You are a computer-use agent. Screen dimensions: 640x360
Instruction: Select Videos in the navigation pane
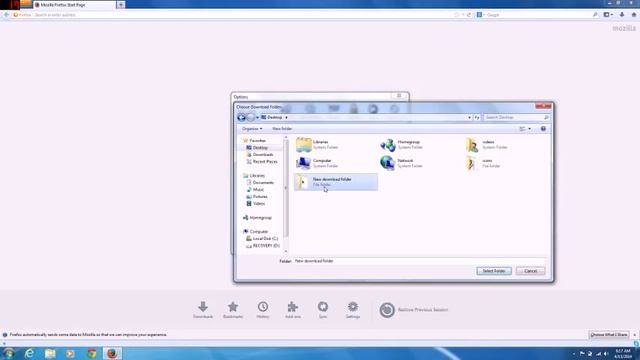[256, 203]
